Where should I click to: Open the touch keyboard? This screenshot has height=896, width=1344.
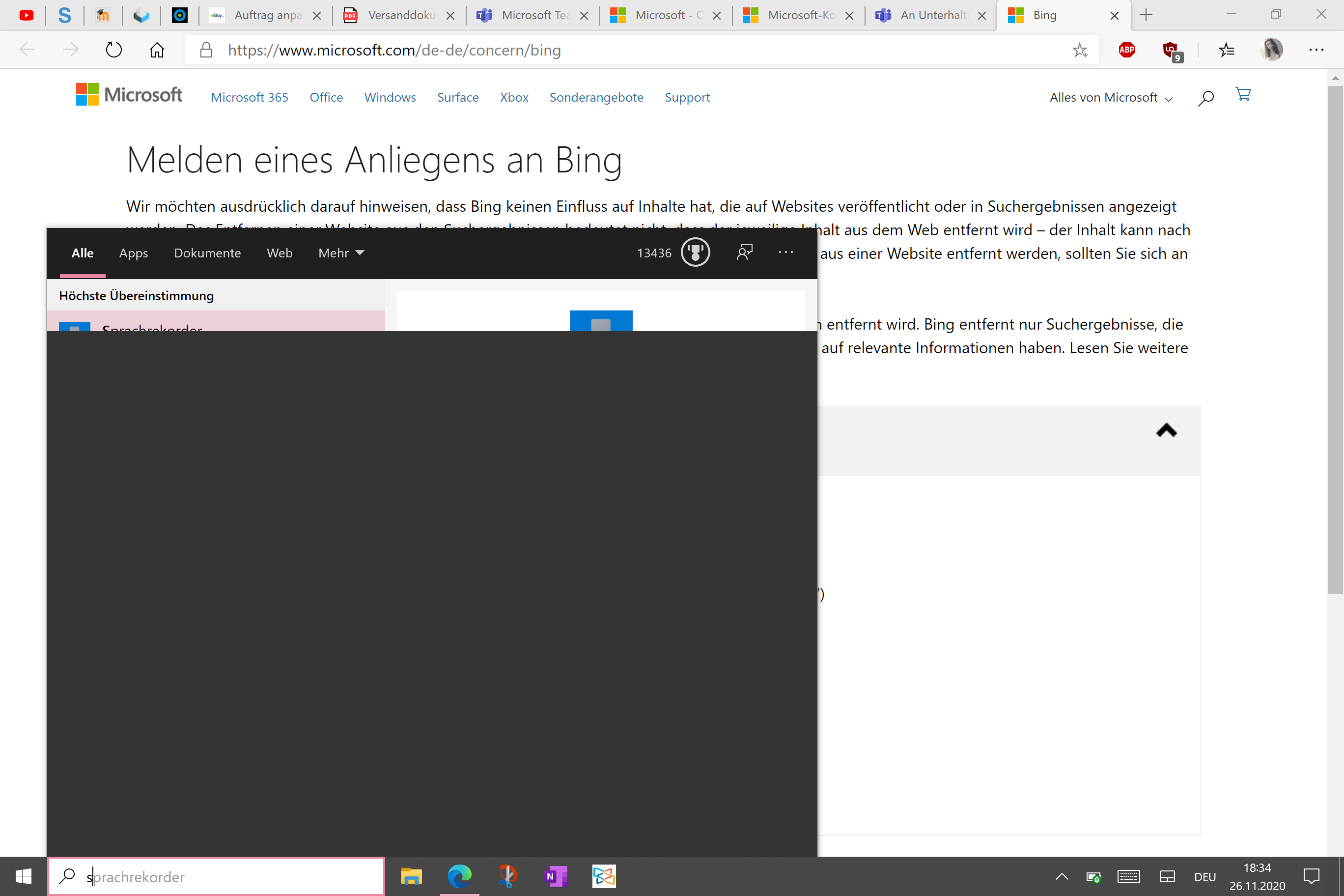pyautogui.click(x=1128, y=876)
